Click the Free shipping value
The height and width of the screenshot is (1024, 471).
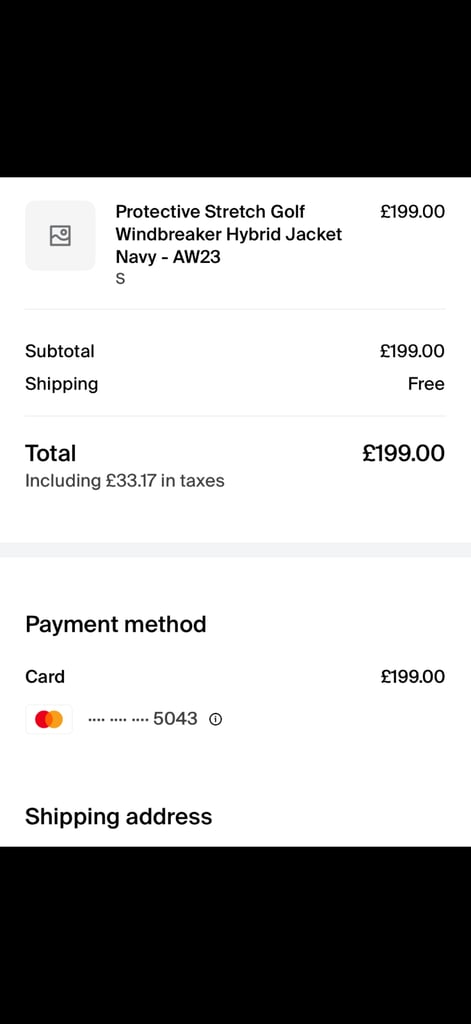426,384
